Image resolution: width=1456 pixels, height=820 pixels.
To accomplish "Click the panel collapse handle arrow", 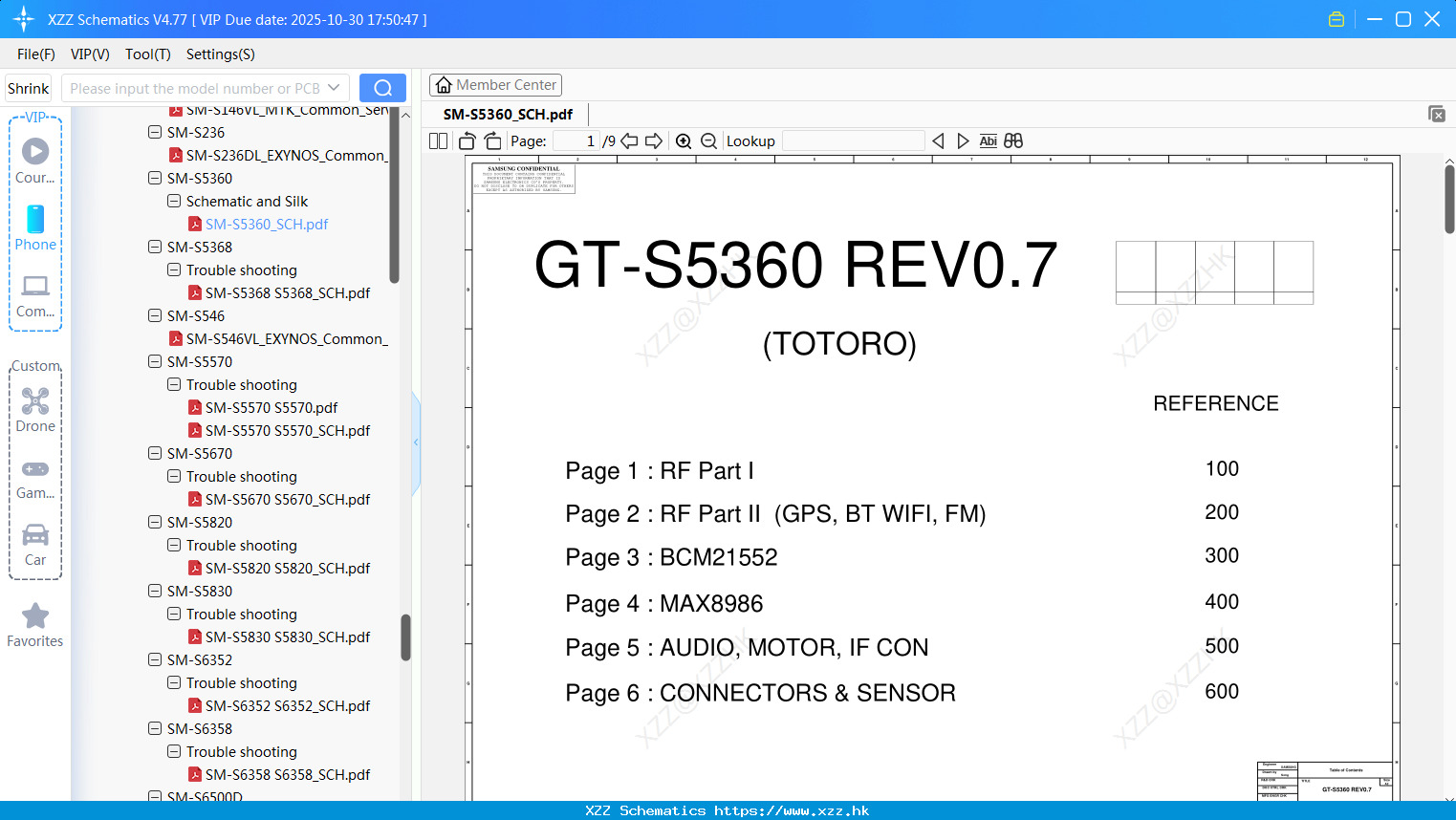I will (x=416, y=442).
